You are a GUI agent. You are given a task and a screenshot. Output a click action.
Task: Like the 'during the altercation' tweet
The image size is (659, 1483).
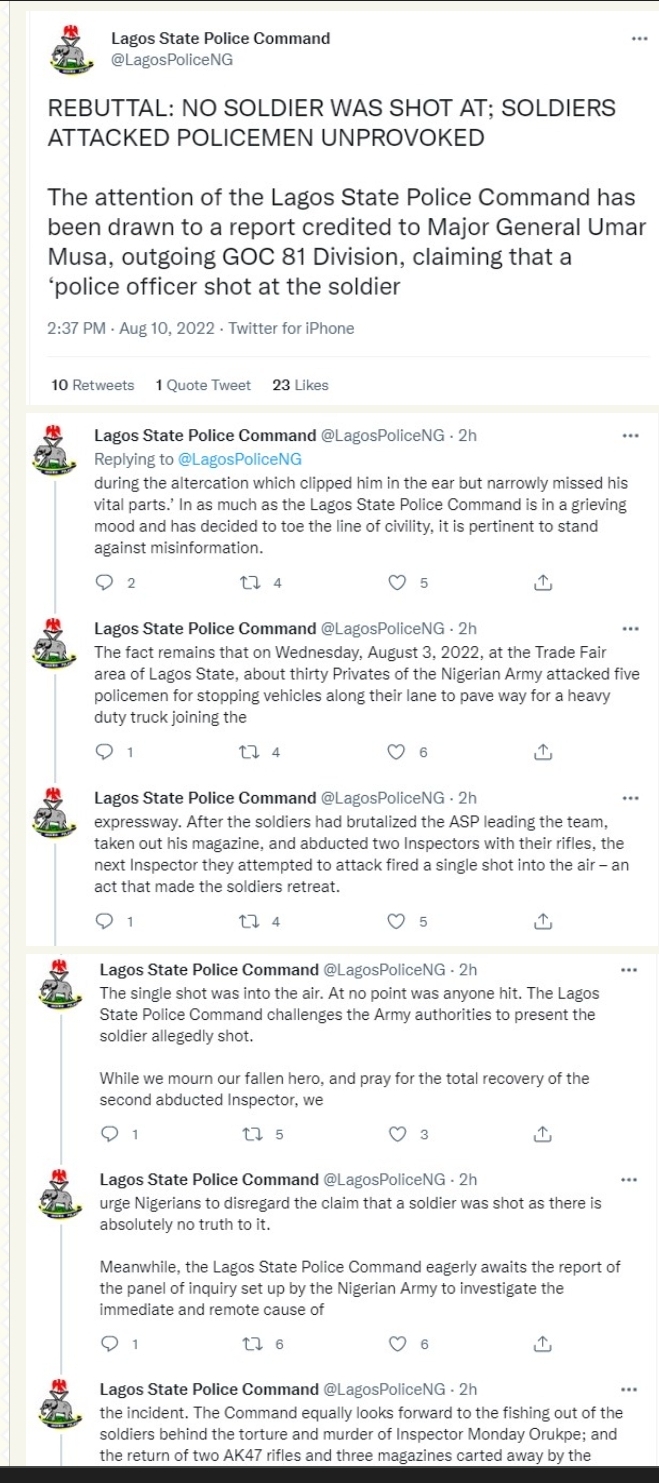pos(398,583)
